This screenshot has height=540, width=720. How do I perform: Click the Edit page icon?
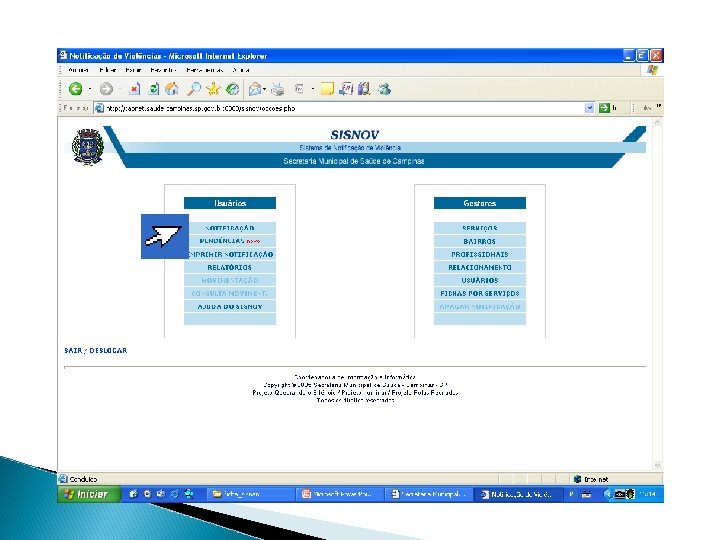coord(299,89)
